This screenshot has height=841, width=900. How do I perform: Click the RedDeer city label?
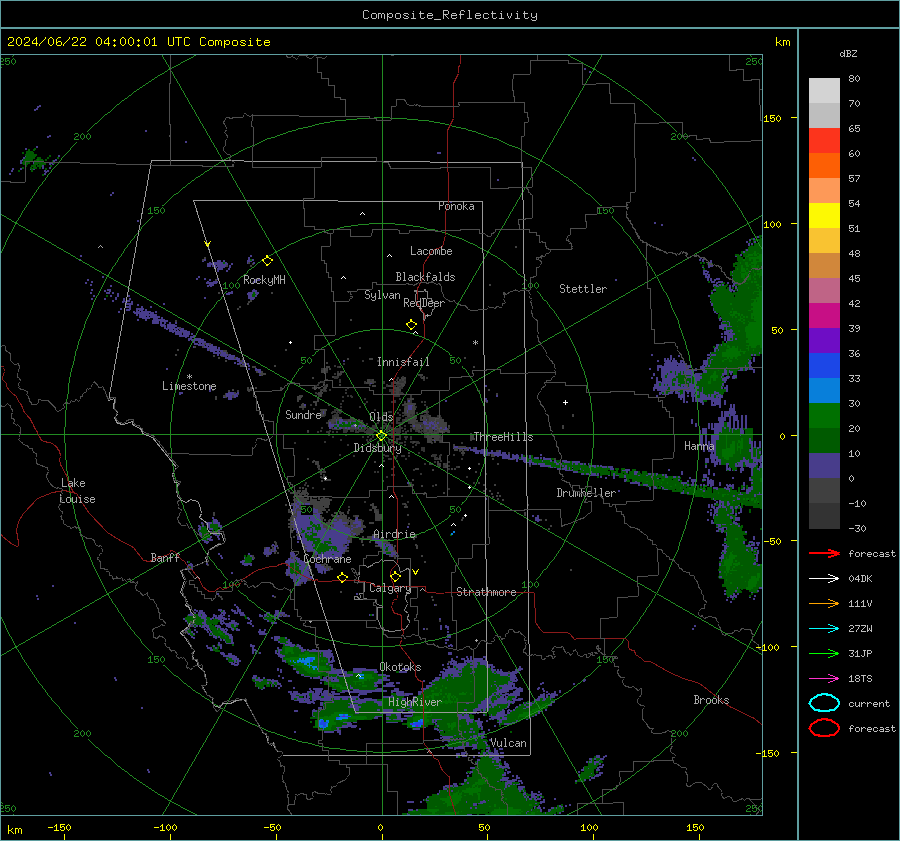424,303
